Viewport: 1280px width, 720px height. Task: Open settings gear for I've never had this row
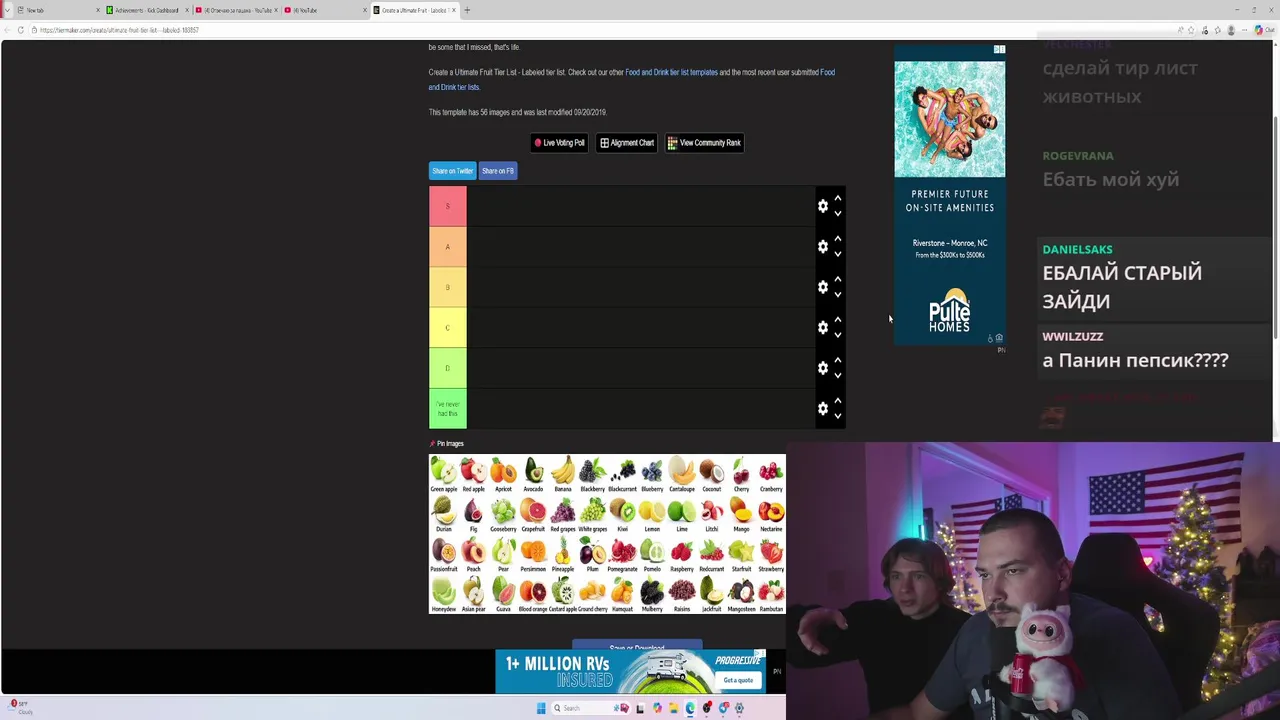click(823, 408)
